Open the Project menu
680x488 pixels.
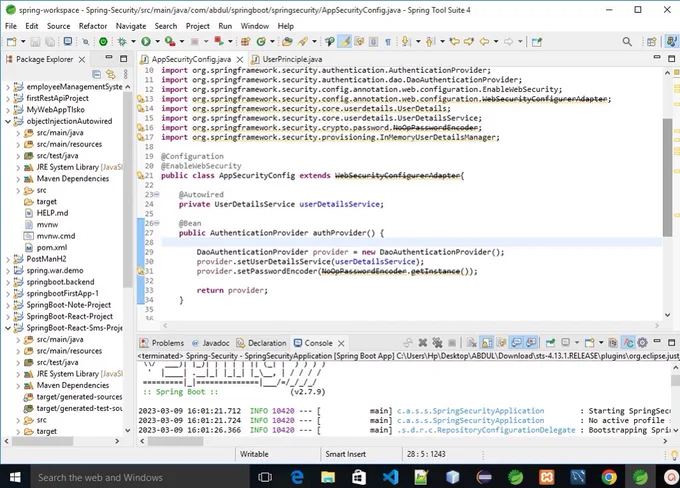pos(198,26)
